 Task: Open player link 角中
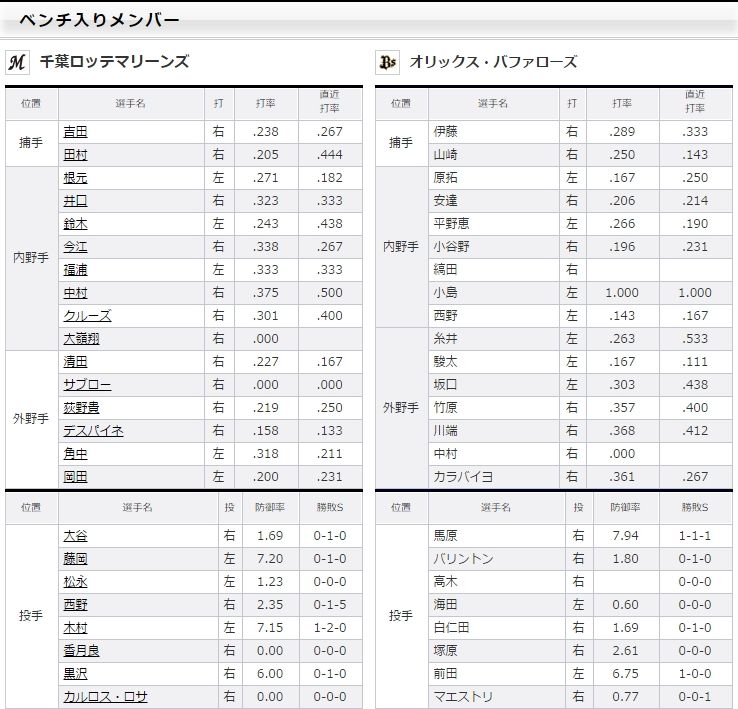(x=75, y=454)
